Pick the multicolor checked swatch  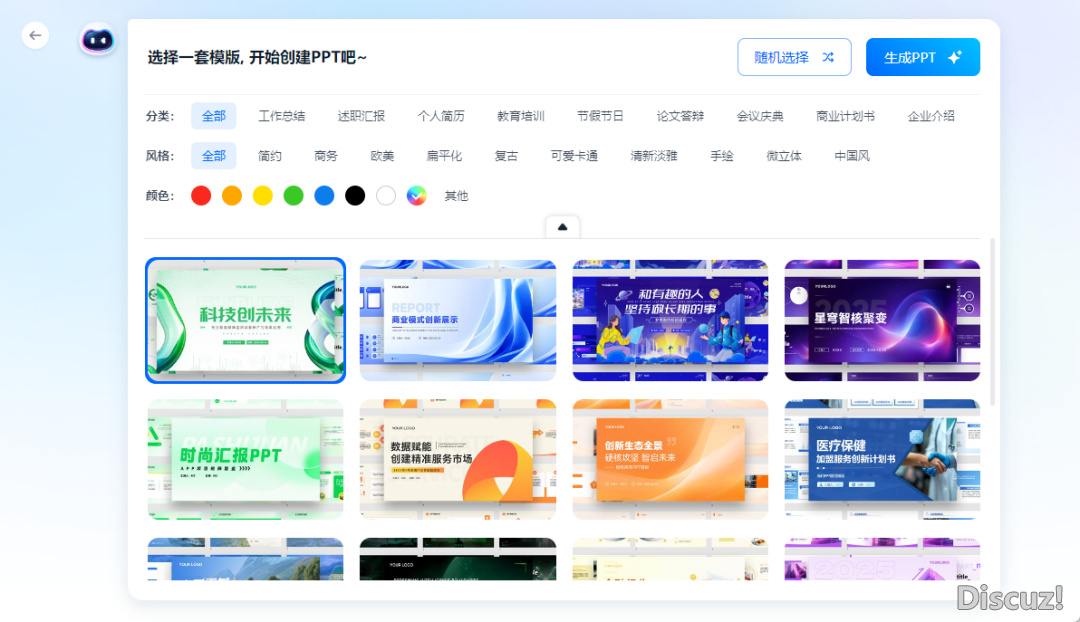point(417,196)
